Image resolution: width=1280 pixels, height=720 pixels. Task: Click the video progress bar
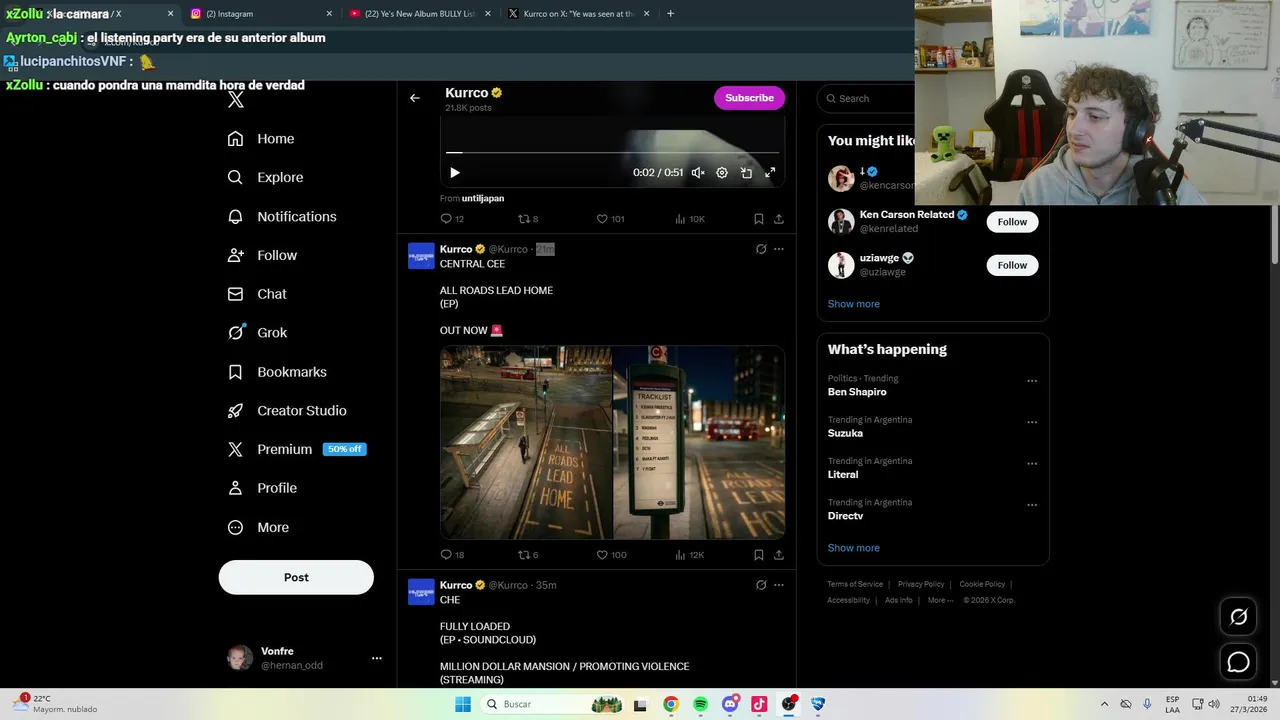tap(612, 153)
